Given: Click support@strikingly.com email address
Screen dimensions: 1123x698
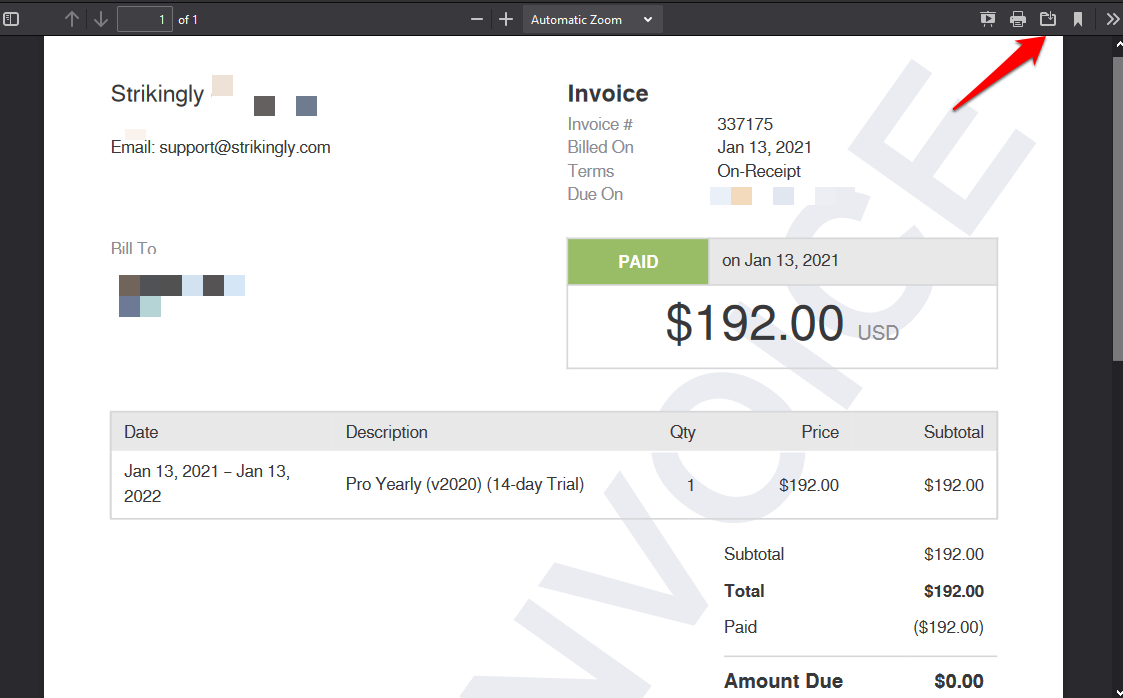Looking at the screenshot, I should [x=245, y=147].
